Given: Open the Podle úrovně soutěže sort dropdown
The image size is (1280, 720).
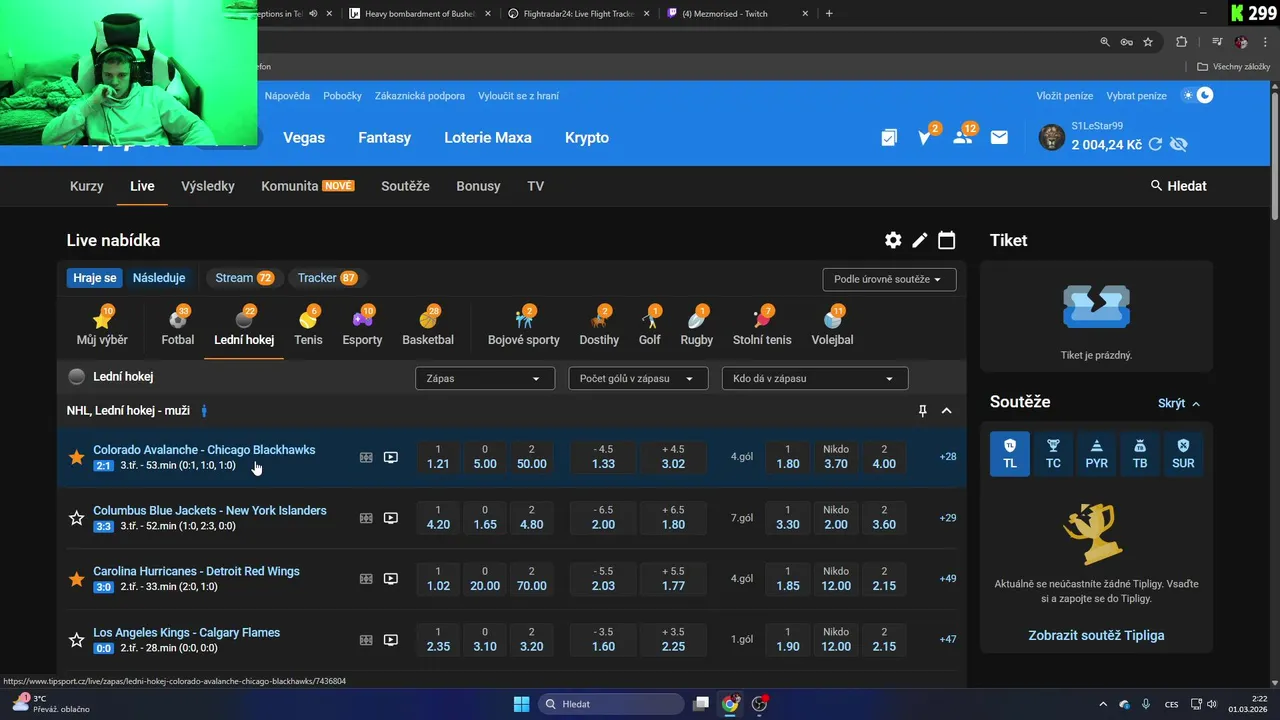Looking at the screenshot, I should (x=889, y=279).
